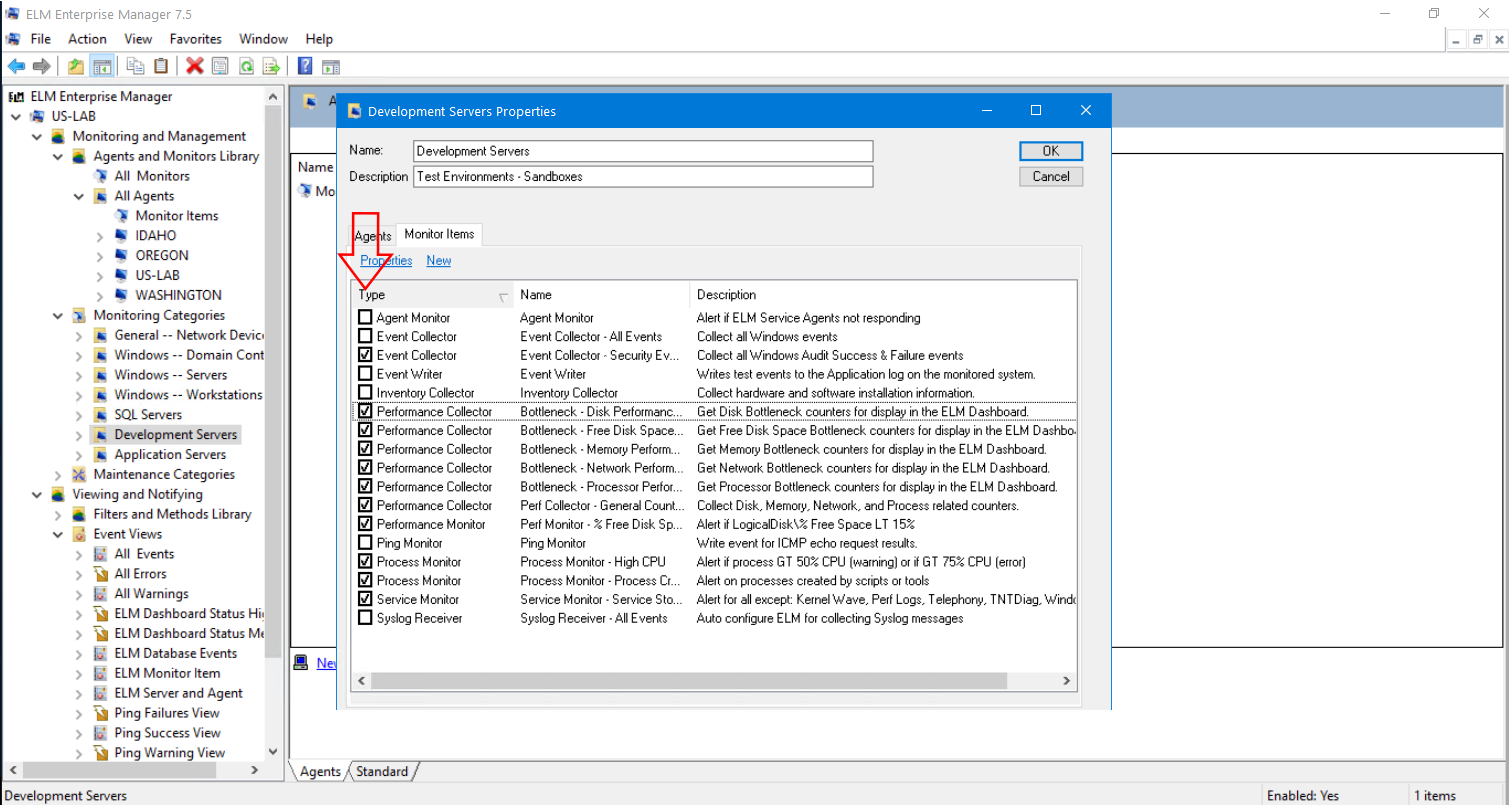Click the red X Delete toolbar icon
The width and height of the screenshot is (1509, 807).
[x=195, y=66]
